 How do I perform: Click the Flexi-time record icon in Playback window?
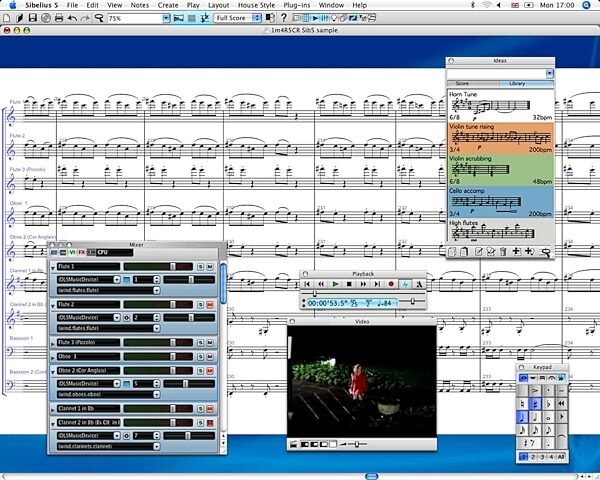pyautogui.click(x=391, y=284)
